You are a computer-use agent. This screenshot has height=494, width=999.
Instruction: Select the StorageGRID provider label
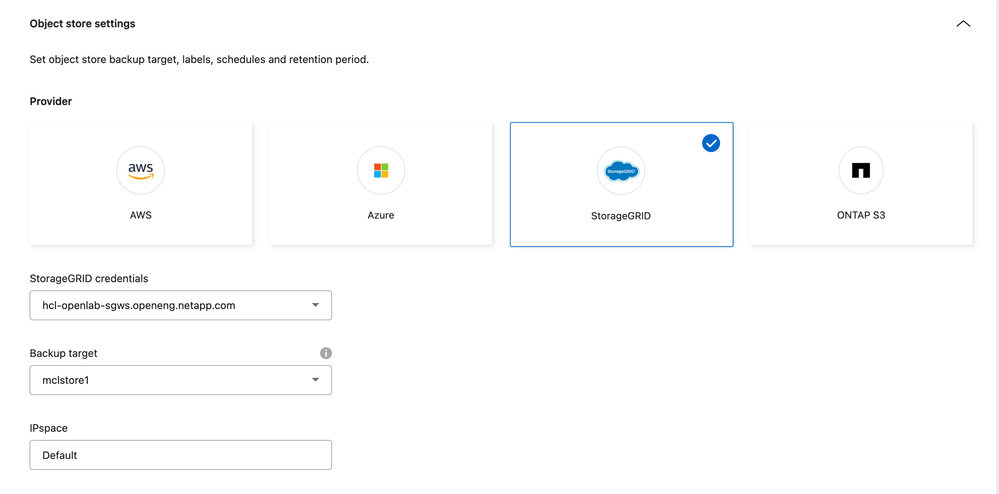621,215
